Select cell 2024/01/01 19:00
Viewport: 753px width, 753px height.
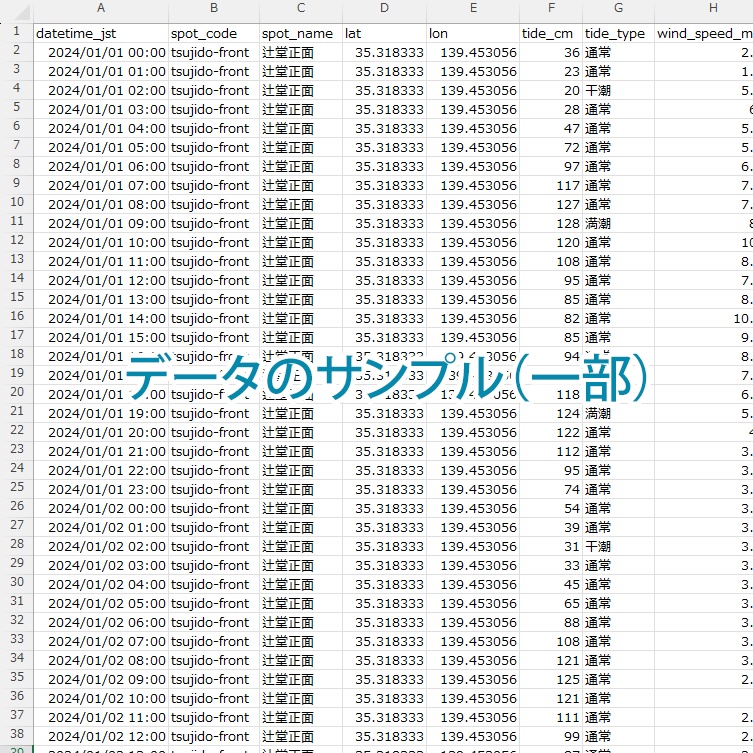[101, 413]
